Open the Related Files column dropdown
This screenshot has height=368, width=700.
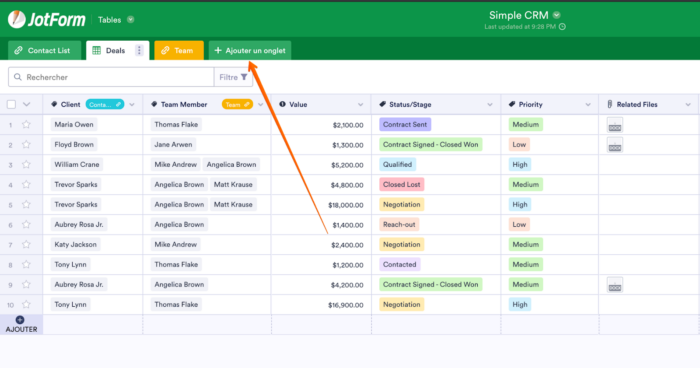[x=688, y=105]
